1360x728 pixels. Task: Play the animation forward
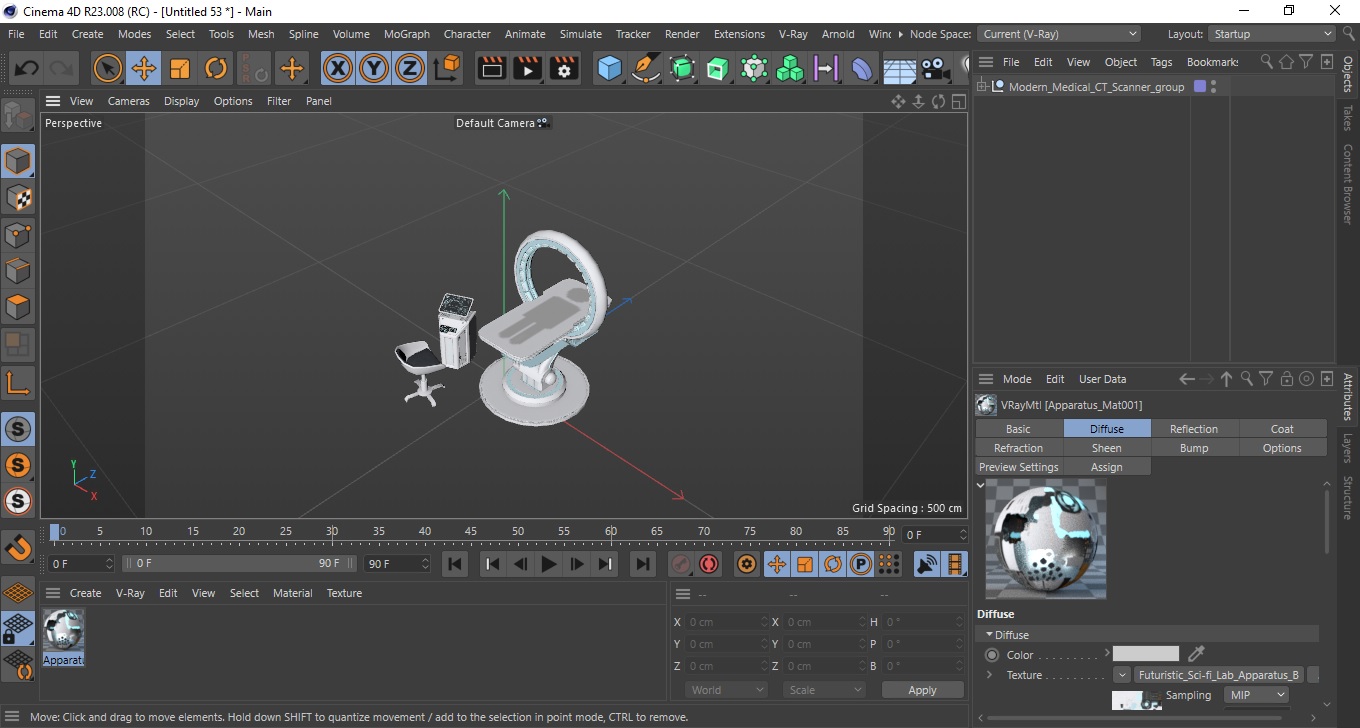tap(548, 564)
